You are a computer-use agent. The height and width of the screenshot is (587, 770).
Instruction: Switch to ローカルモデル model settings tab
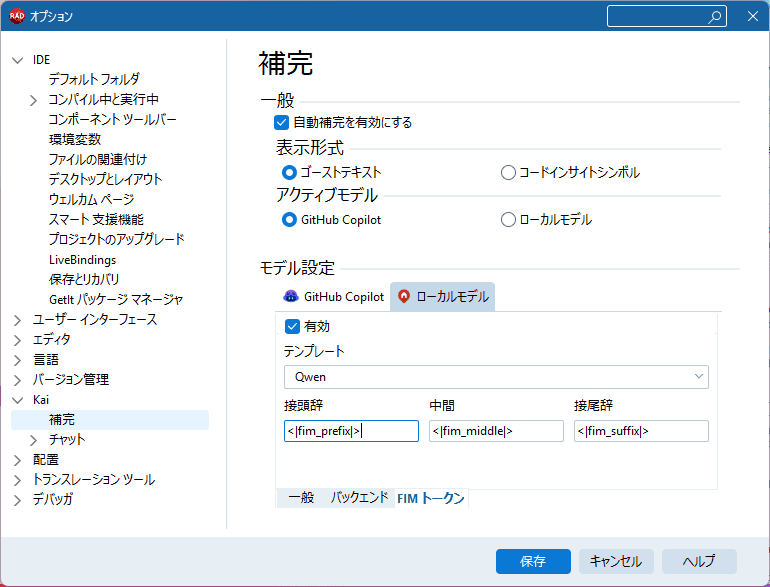(442, 297)
